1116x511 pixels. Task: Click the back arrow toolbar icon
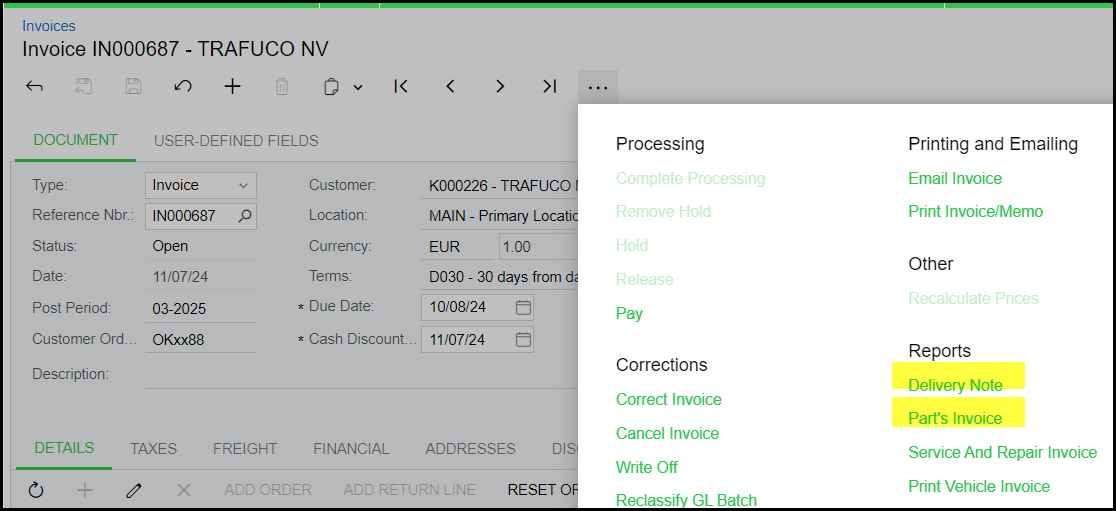[x=34, y=87]
